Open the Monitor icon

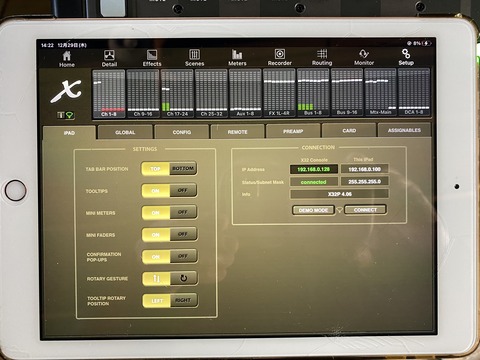364,57
